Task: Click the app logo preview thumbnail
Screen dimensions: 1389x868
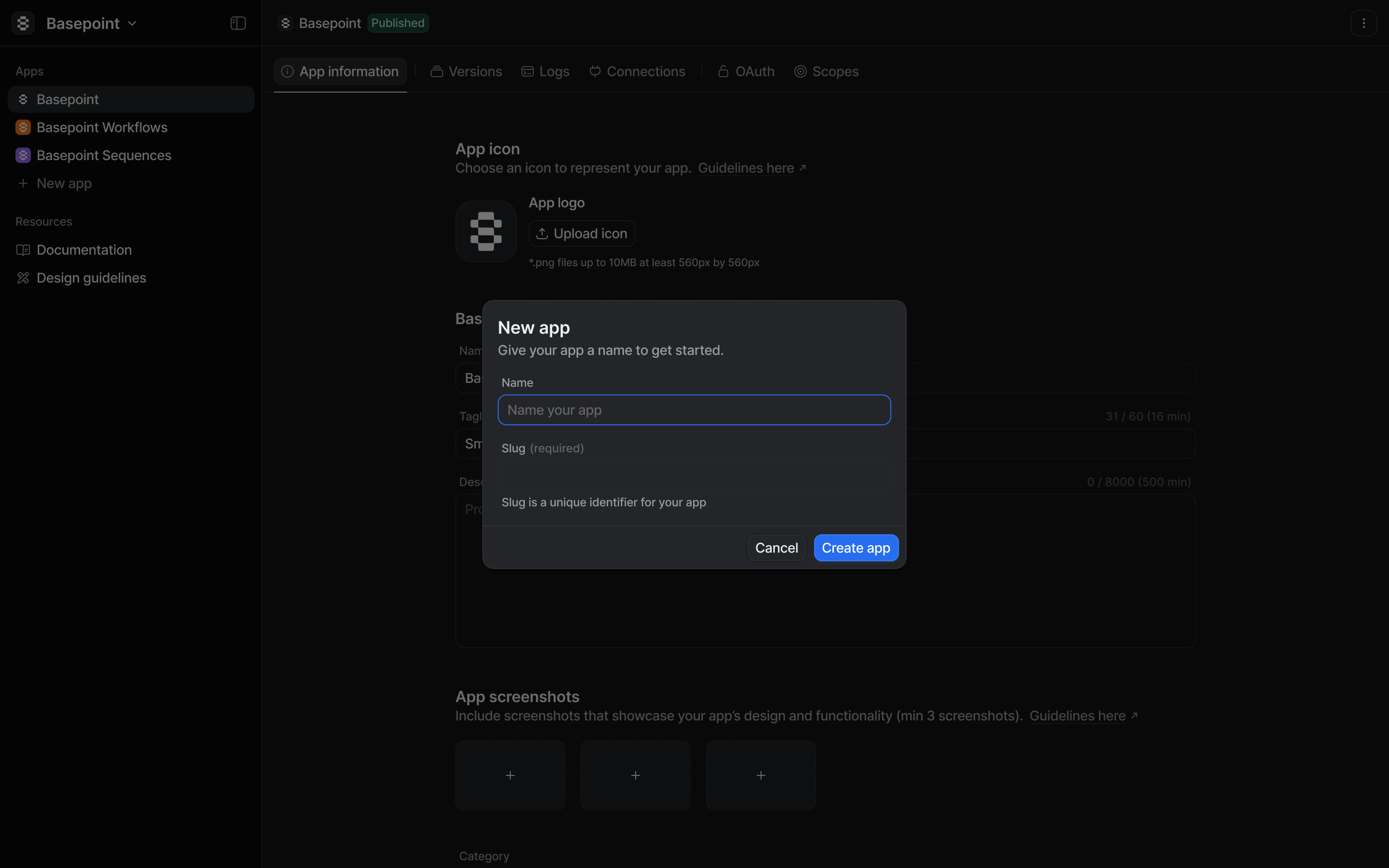Action: click(486, 231)
